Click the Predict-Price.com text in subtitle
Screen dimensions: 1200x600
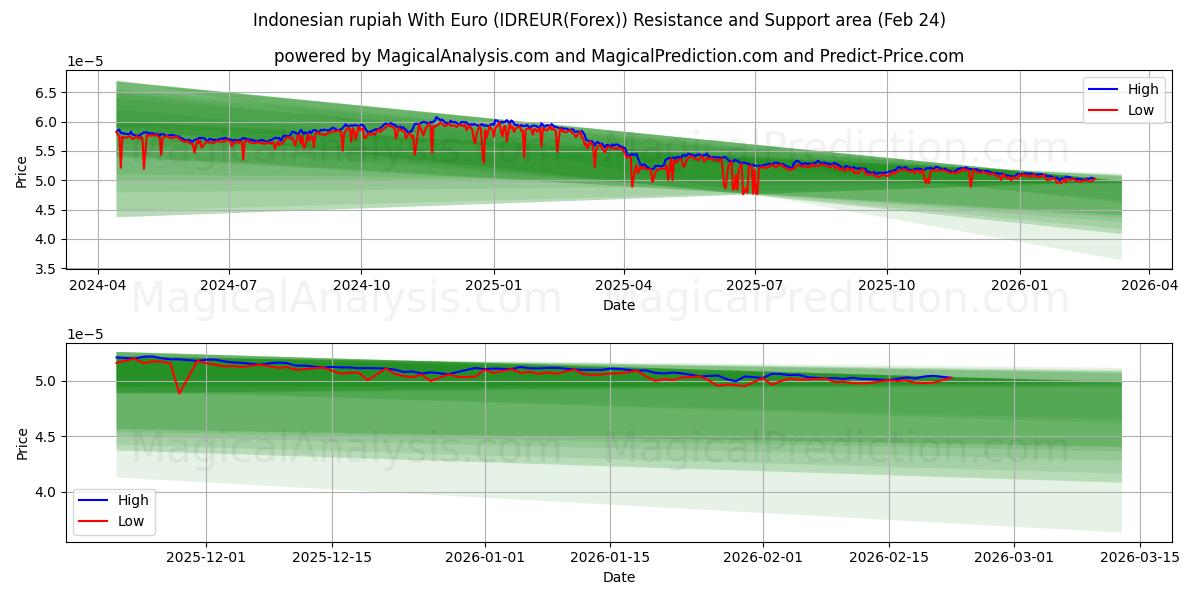(x=892, y=55)
